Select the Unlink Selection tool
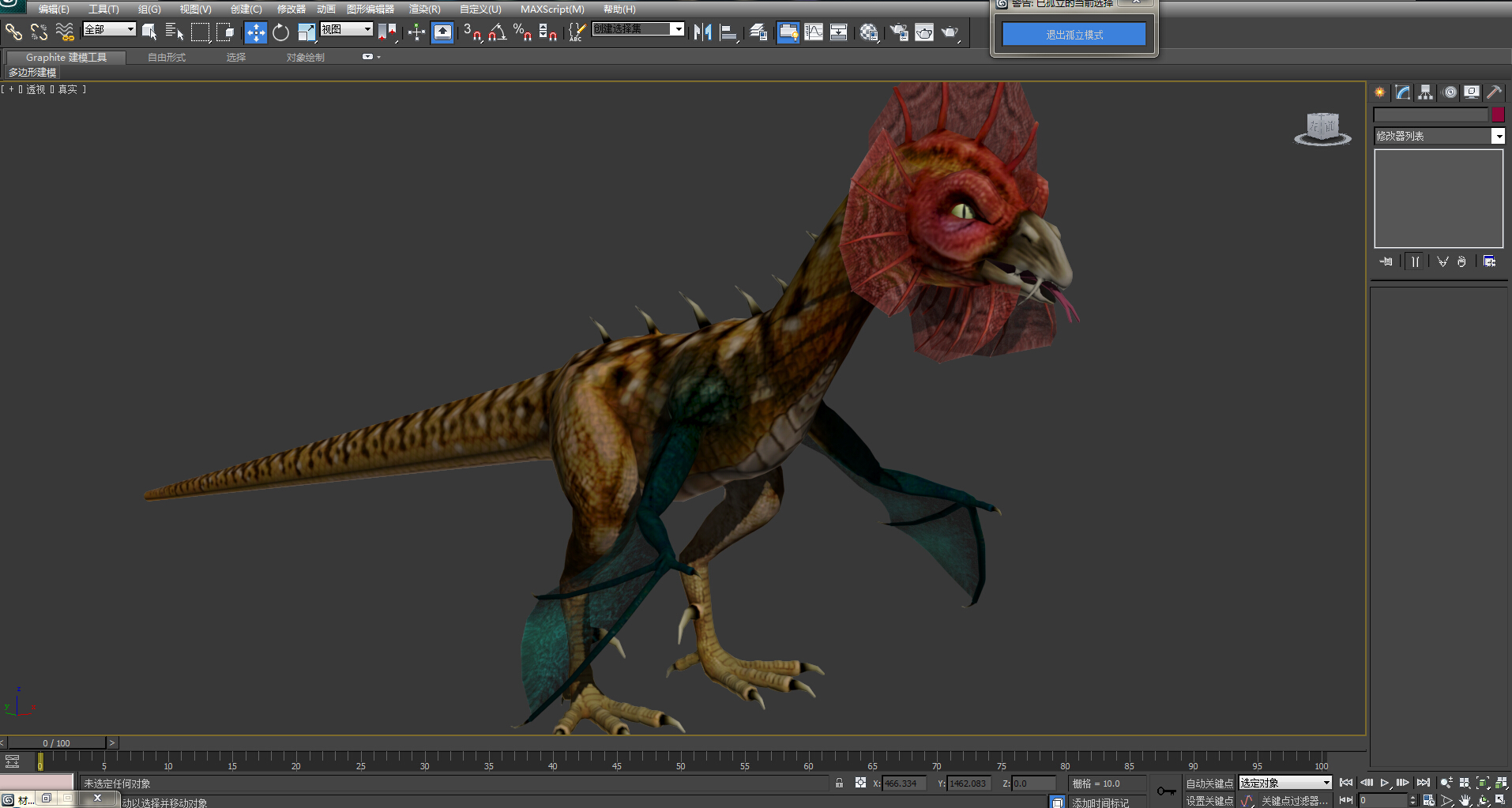This screenshot has width=1512, height=808. tap(39, 32)
